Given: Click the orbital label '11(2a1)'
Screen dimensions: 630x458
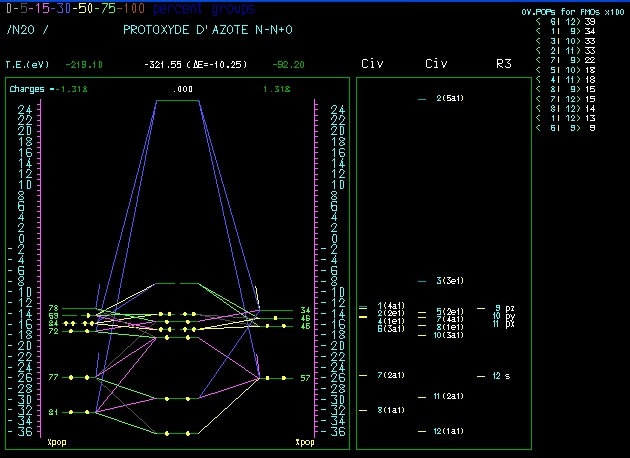Looking at the screenshot, I should pos(448,396).
